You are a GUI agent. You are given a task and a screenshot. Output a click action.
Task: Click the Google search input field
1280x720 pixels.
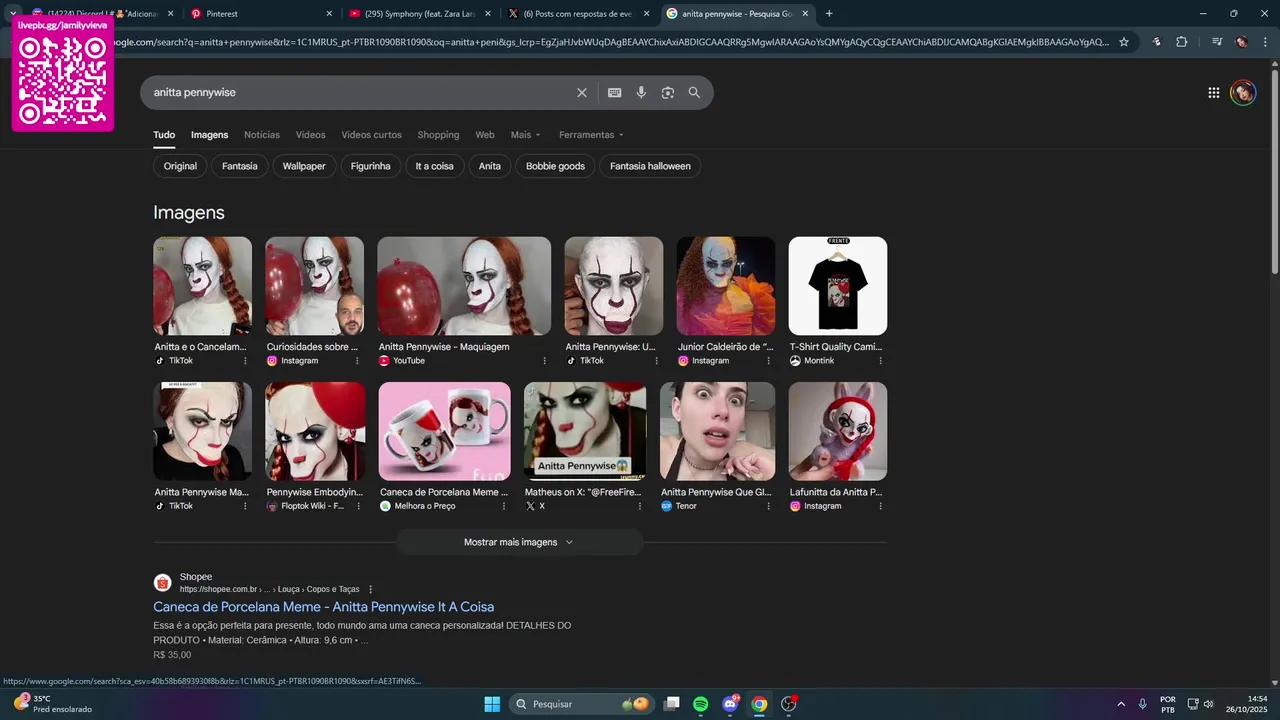coord(360,92)
